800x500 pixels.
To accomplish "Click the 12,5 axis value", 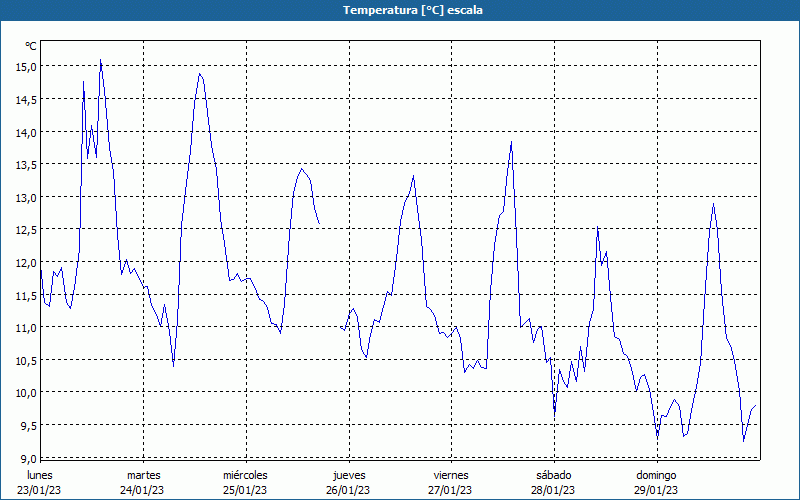I will coord(27,231).
